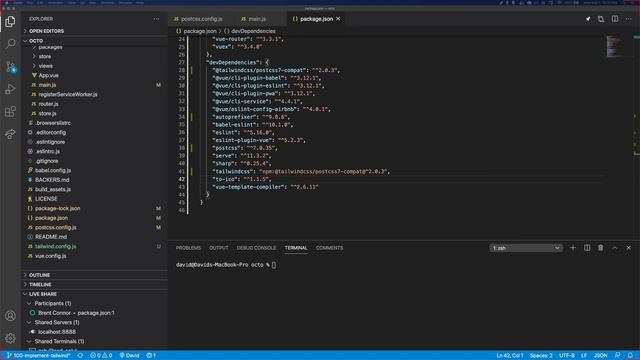Open the Extensions view
This screenshot has width=640, height=360.
click(x=10, y=111)
